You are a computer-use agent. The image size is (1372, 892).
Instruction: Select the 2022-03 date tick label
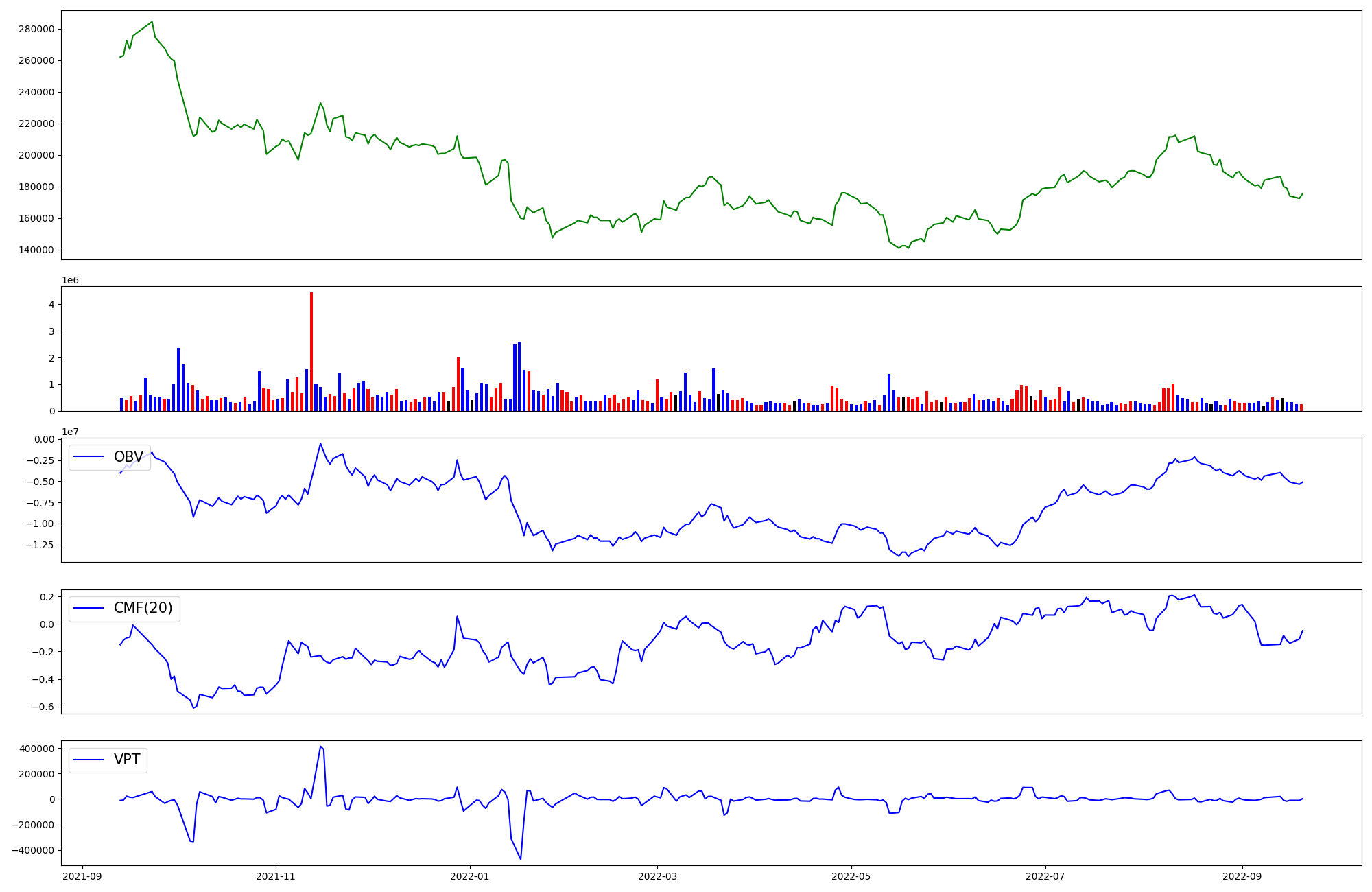[x=658, y=876]
